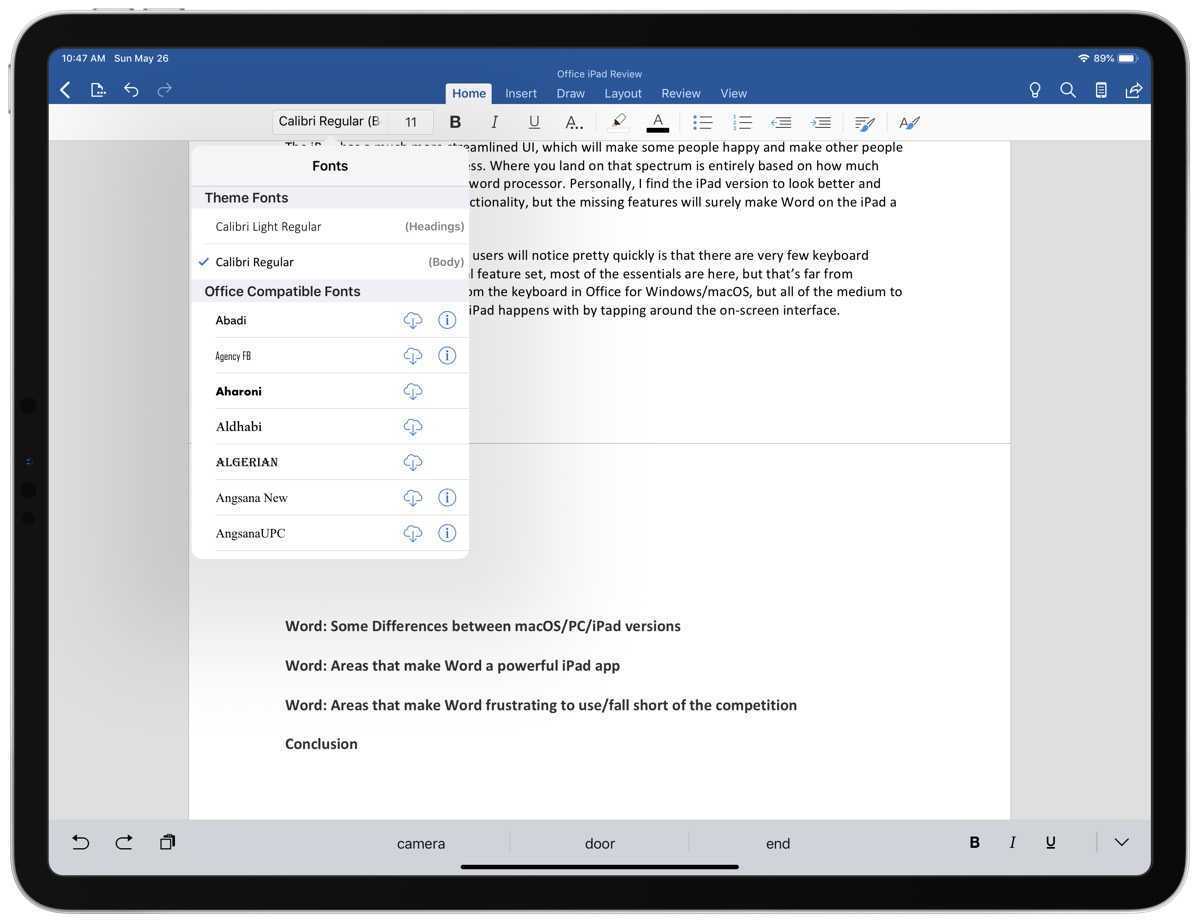Tap the 10:47 AM clock in the status bar
This screenshot has height=924, width=1200.
(83, 58)
